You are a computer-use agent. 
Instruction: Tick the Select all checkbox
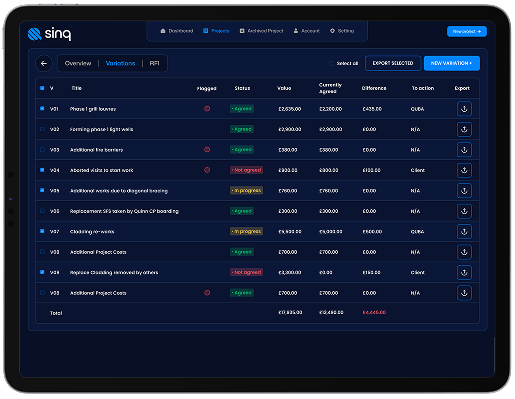click(x=331, y=63)
